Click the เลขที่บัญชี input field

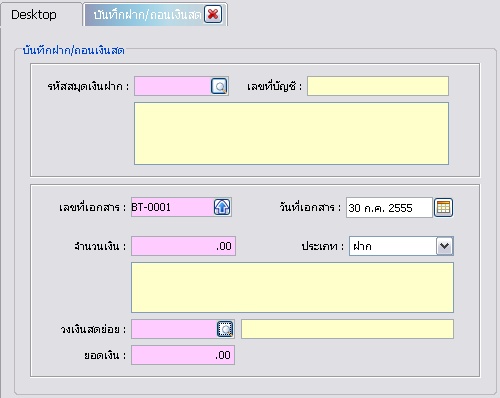pyautogui.click(x=378, y=86)
